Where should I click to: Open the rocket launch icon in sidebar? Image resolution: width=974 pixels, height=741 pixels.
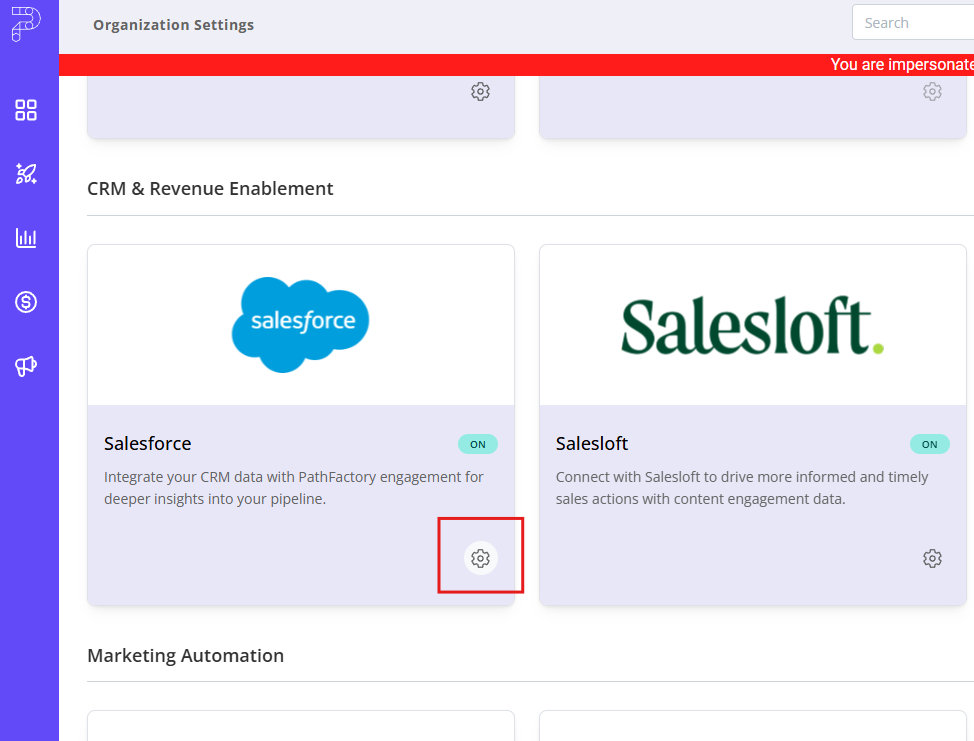pyautogui.click(x=26, y=174)
